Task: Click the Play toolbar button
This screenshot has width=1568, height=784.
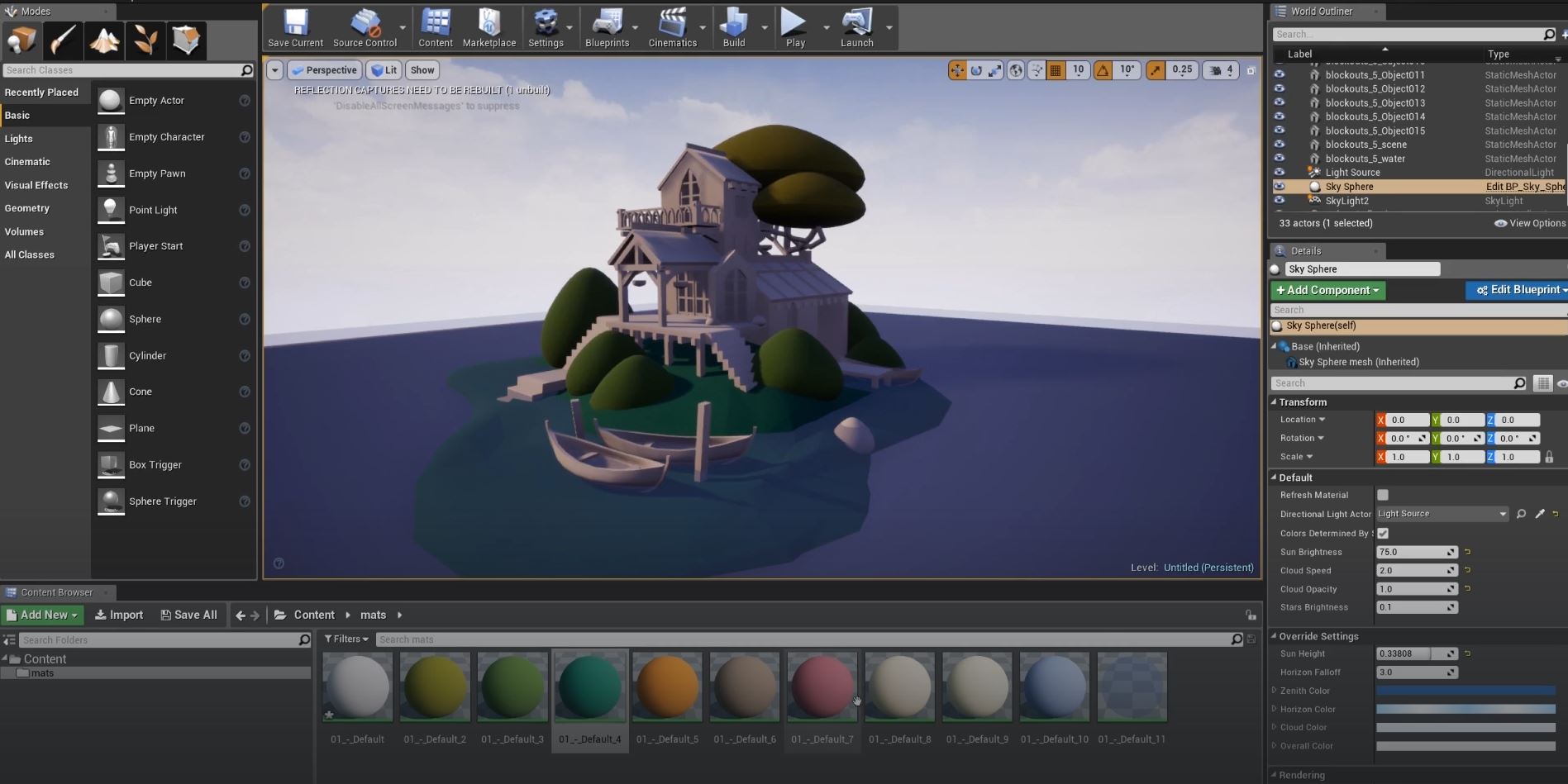Action: pyautogui.click(x=795, y=28)
